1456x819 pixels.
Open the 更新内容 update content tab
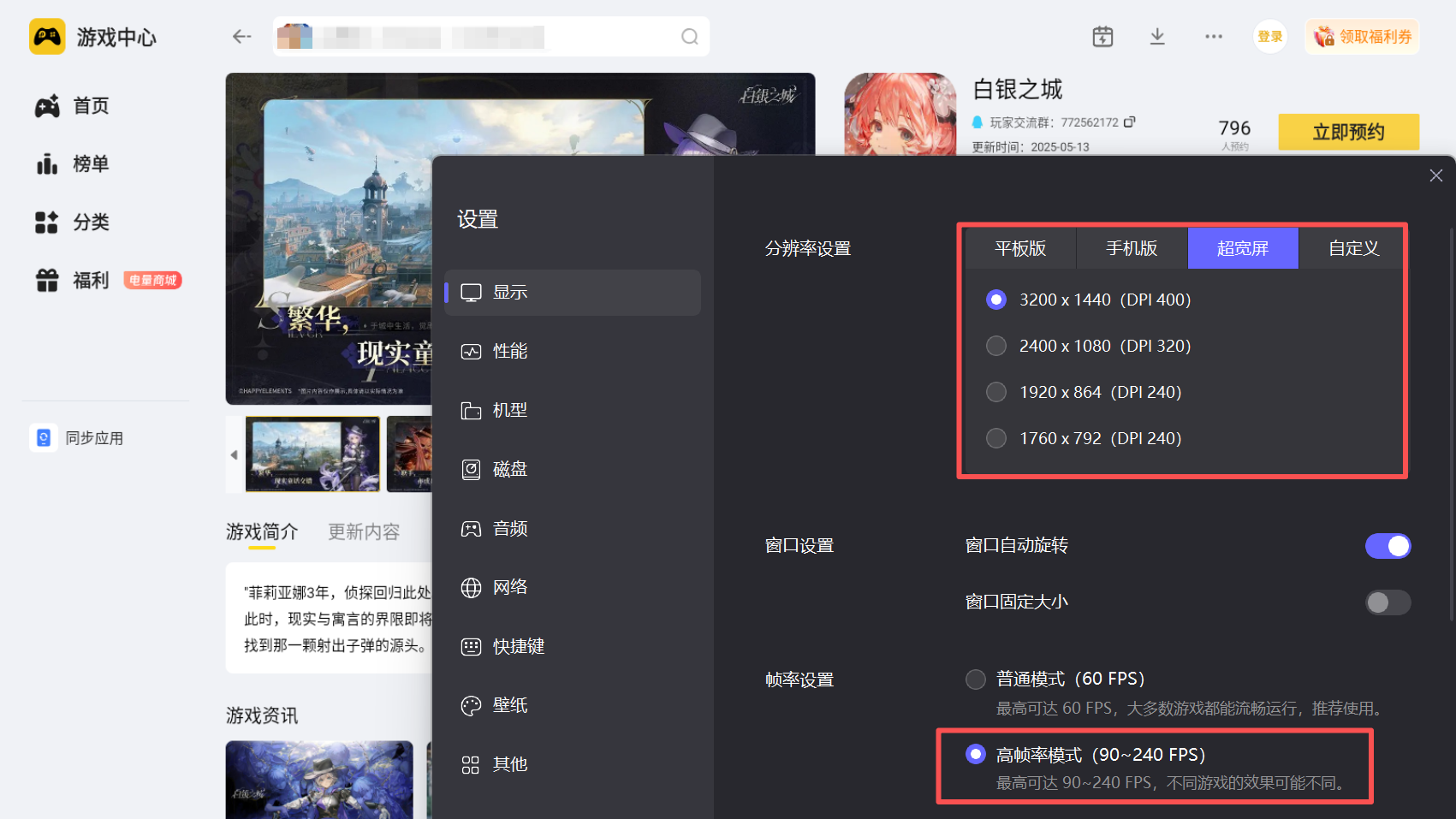pos(364,532)
